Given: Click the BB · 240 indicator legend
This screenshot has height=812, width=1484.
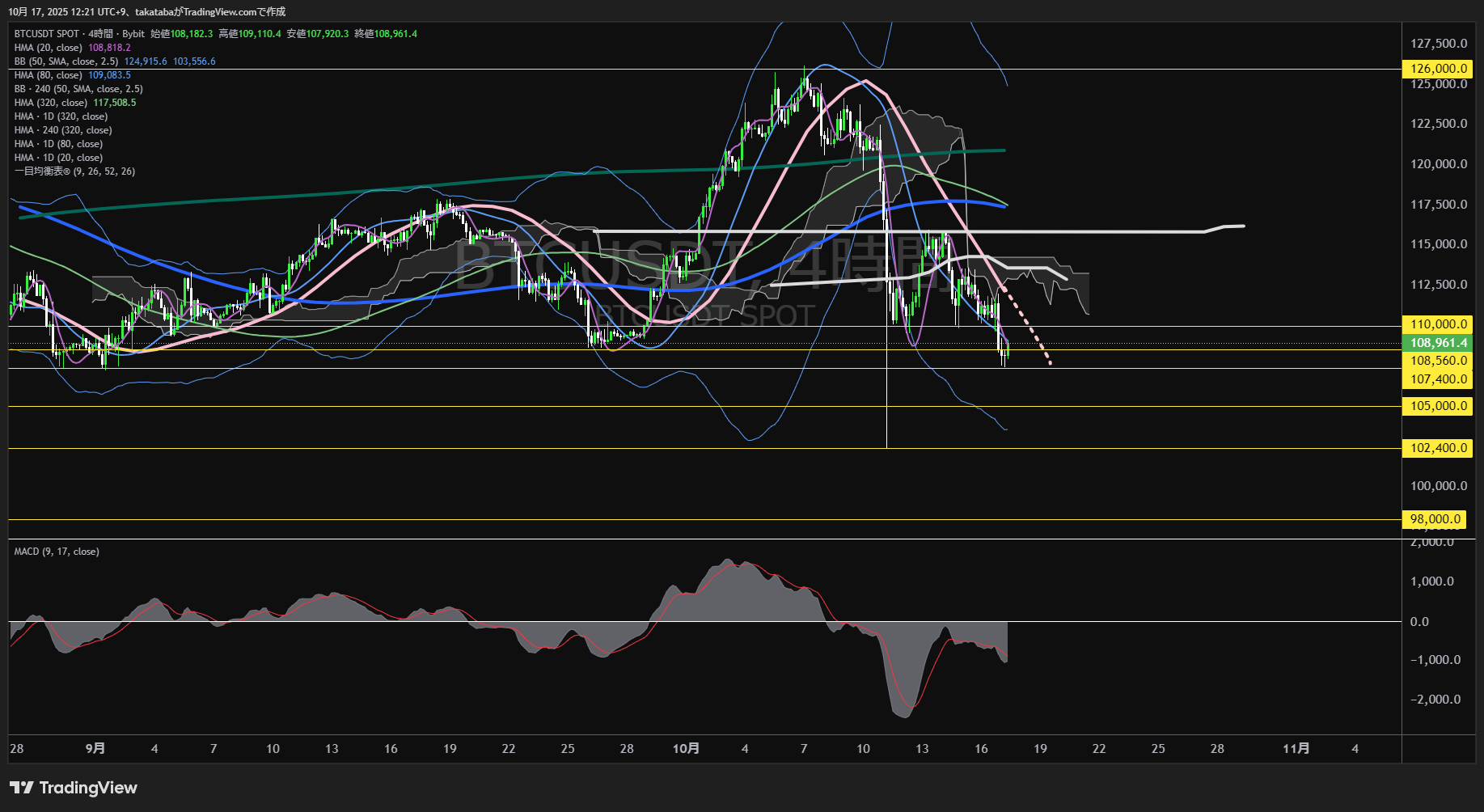Looking at the screenshot, I should coord(78,89).
